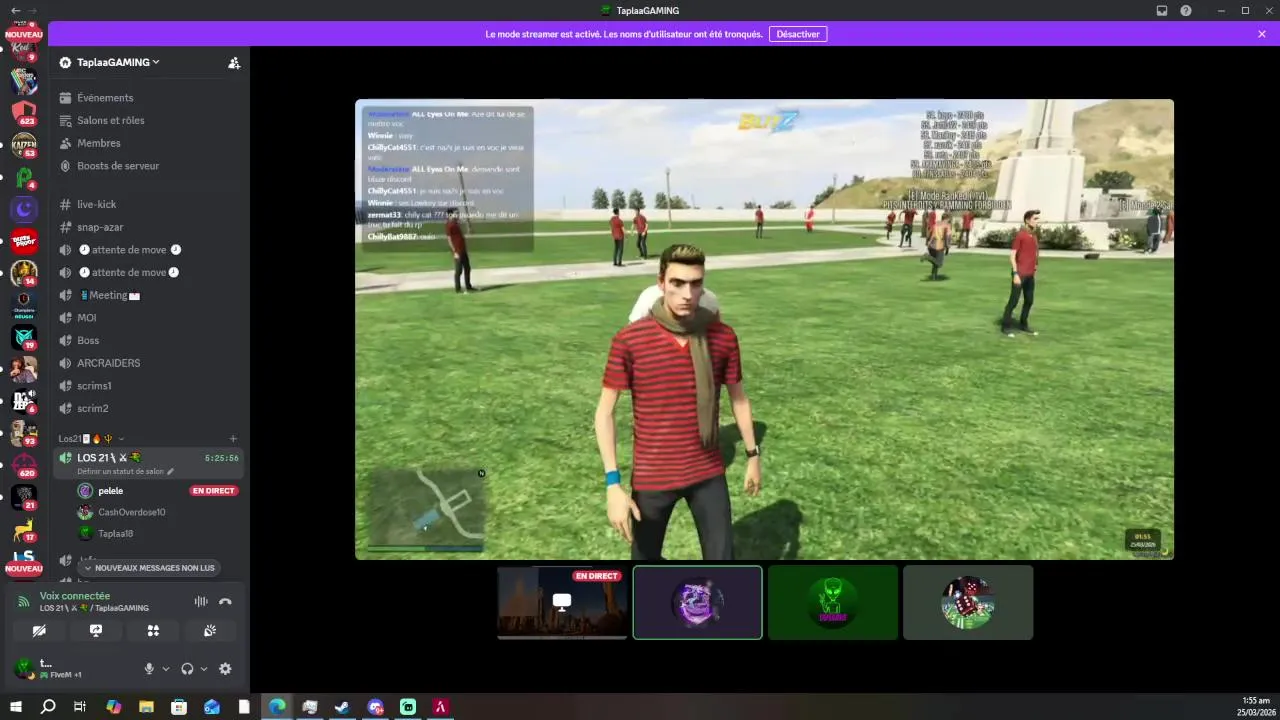Click the Voix connectée status text
The height and width of the screenshot is (720, 1280).
tap(75, 596)
